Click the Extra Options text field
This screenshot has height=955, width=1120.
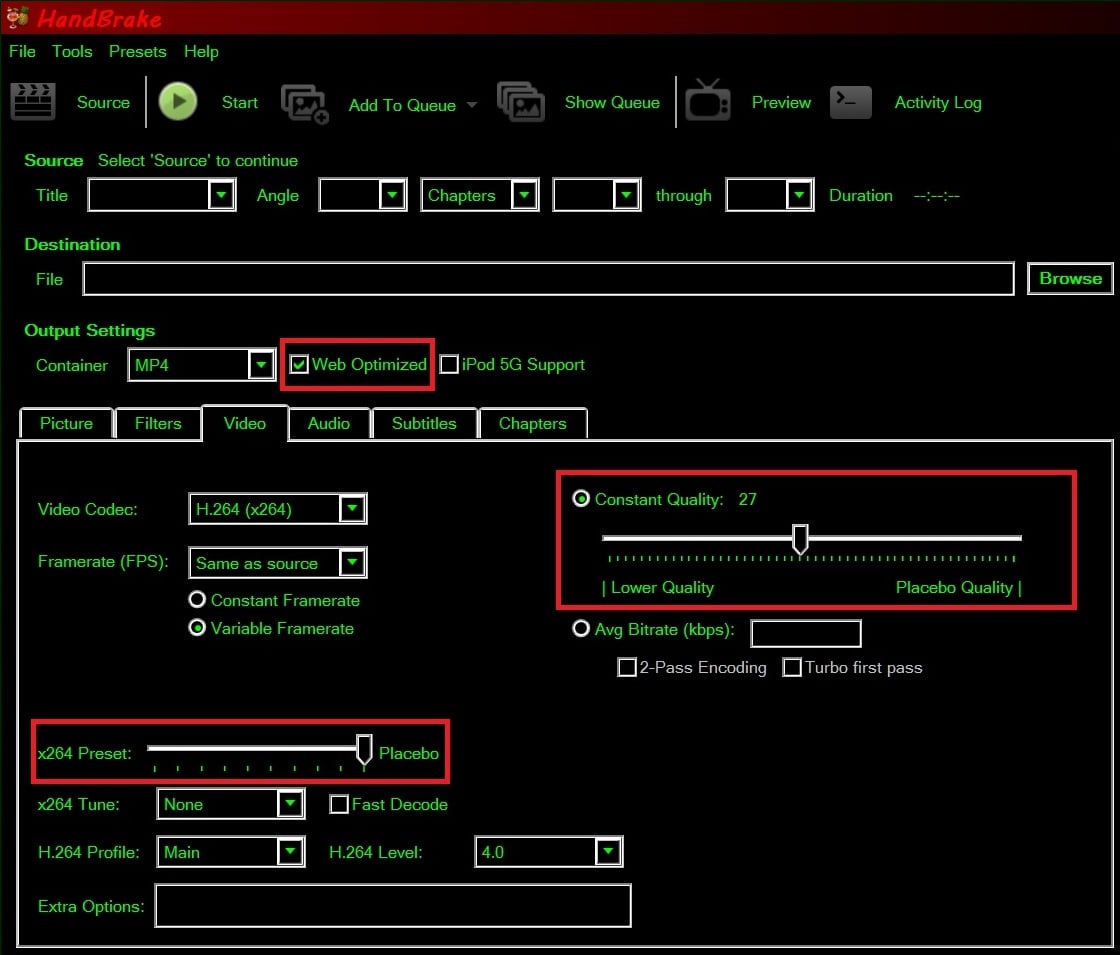coord(393,906)
